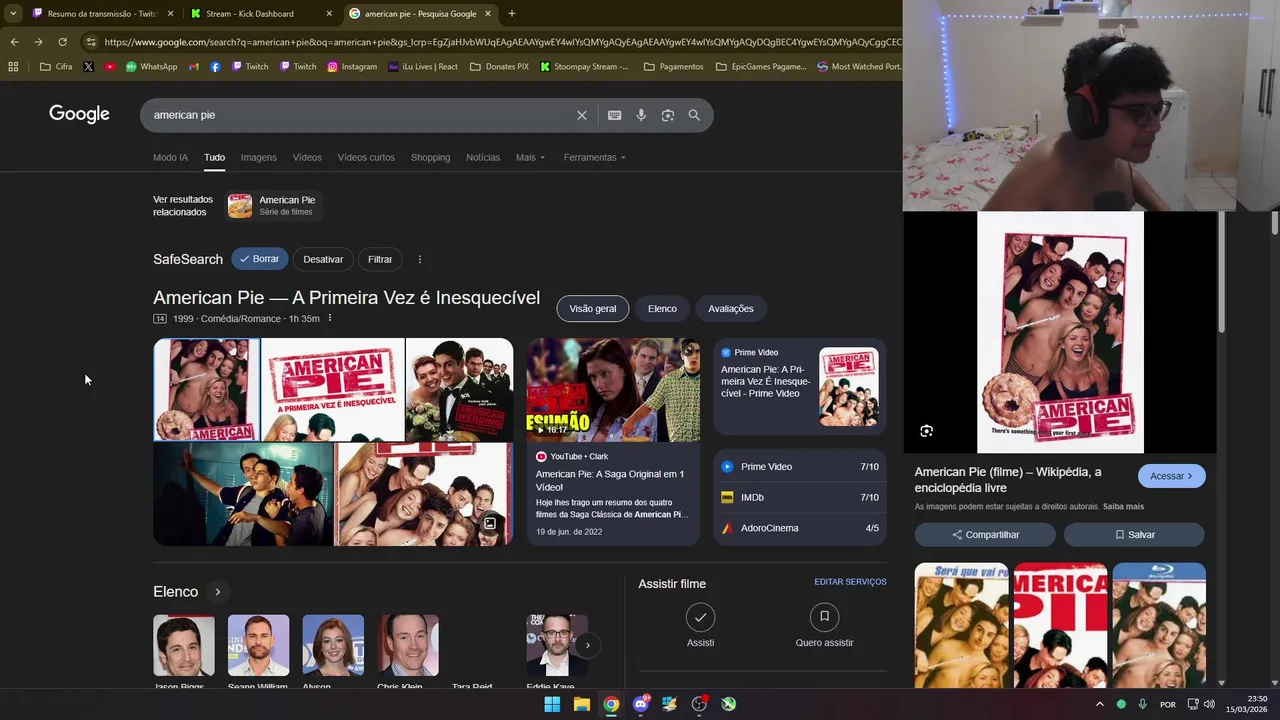Image resolution: width=1280 pixels, height=720 pixels.
Task: Select the Desativar SafeSearch option
Action: pyautogui.click(x=323, y=259)
